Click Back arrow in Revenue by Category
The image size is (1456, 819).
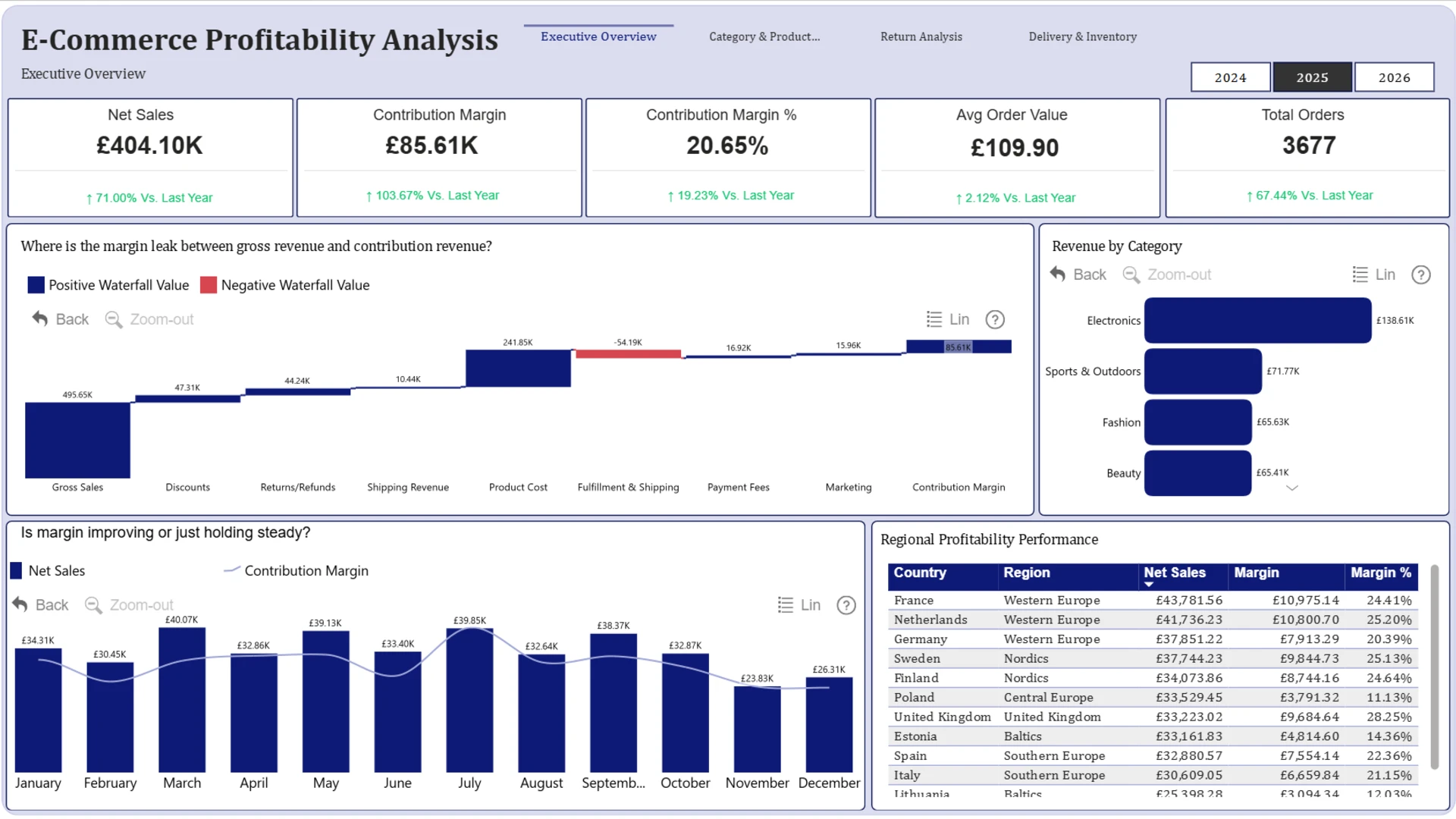1058,274
